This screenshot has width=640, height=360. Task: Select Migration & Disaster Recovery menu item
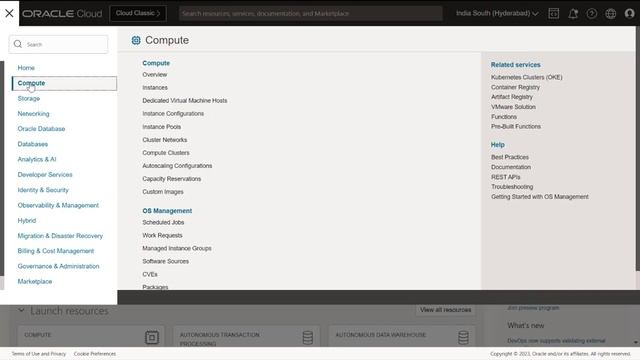tap(60, 236)
